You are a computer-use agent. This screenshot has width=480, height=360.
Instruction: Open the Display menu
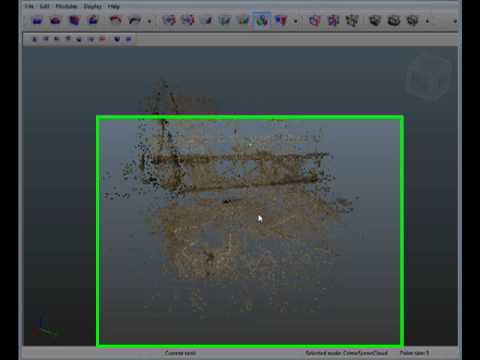pyautogui.click(x=92, y=6)
